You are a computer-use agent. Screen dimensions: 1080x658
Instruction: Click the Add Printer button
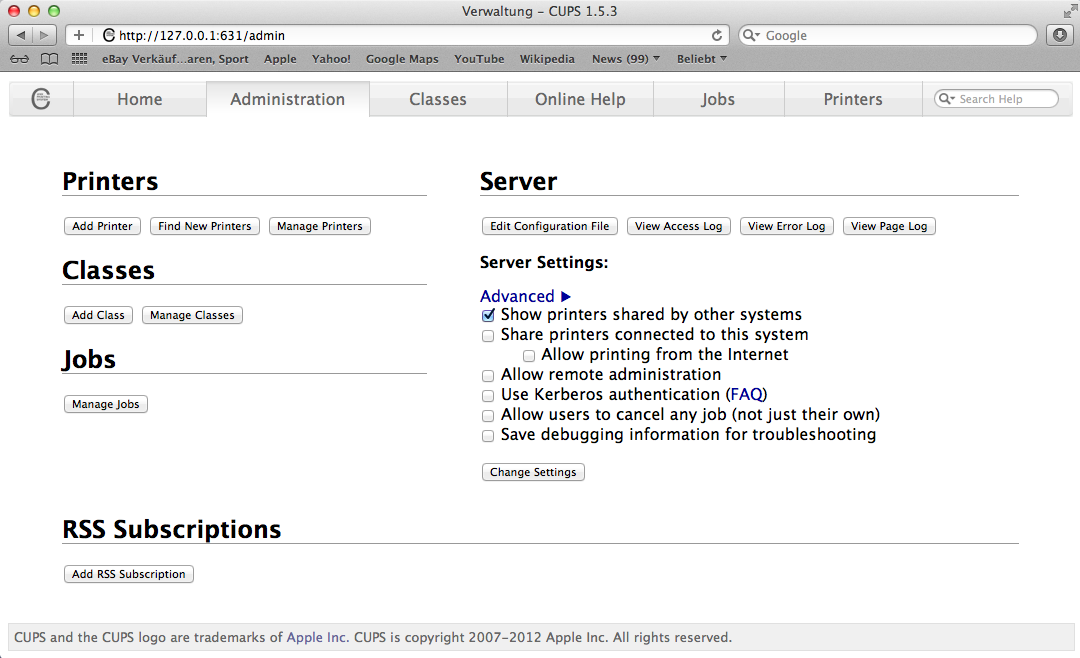click(x=103, y=226)
